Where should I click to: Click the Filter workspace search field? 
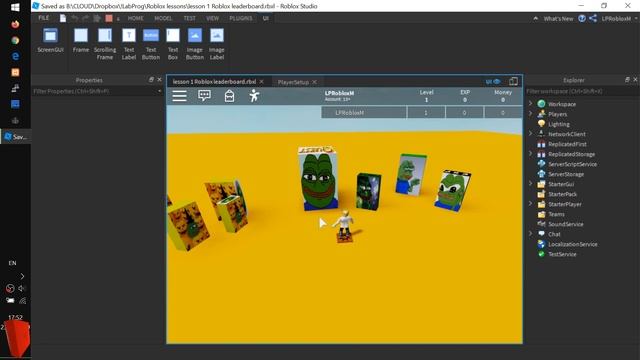pyautogui.click(x=582, y=91)
